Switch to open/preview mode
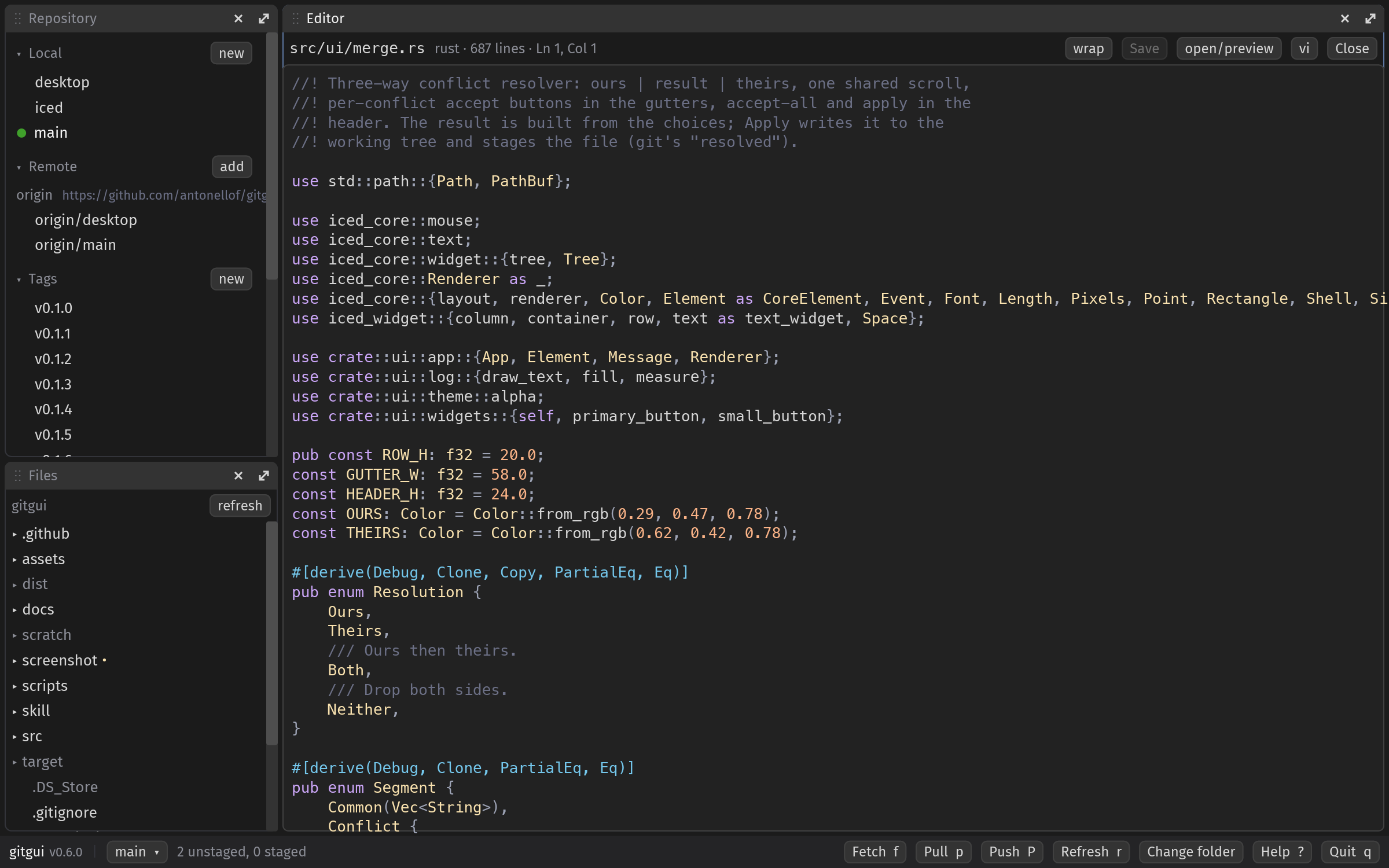Viewport: 1389px width, 868px height. tap(1229, 49)
